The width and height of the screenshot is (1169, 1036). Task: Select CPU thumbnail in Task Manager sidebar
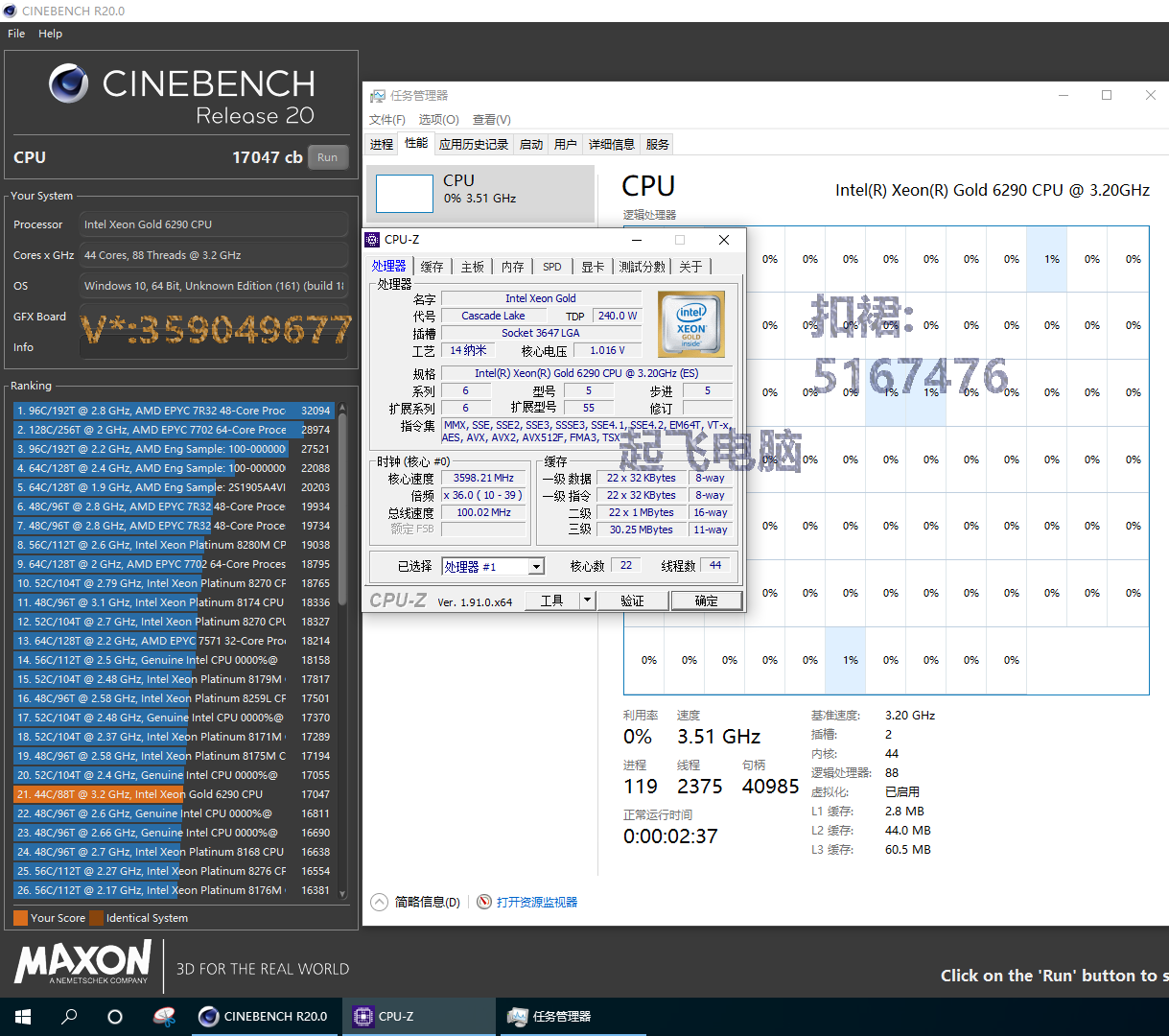point(480,193)
